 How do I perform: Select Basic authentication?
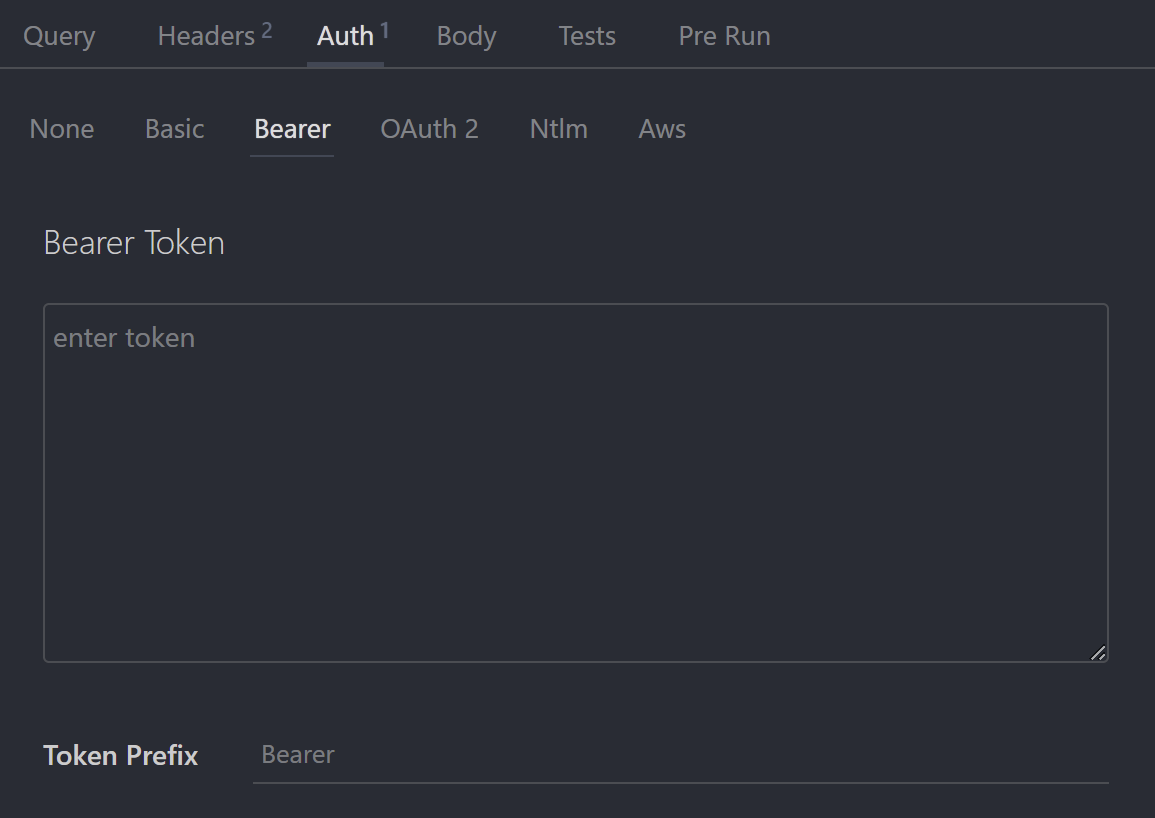(x=174, y=129)
